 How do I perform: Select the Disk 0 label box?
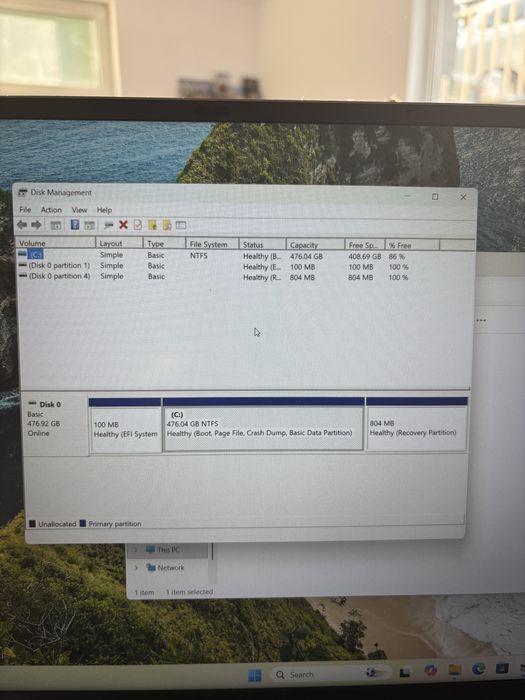55,424
